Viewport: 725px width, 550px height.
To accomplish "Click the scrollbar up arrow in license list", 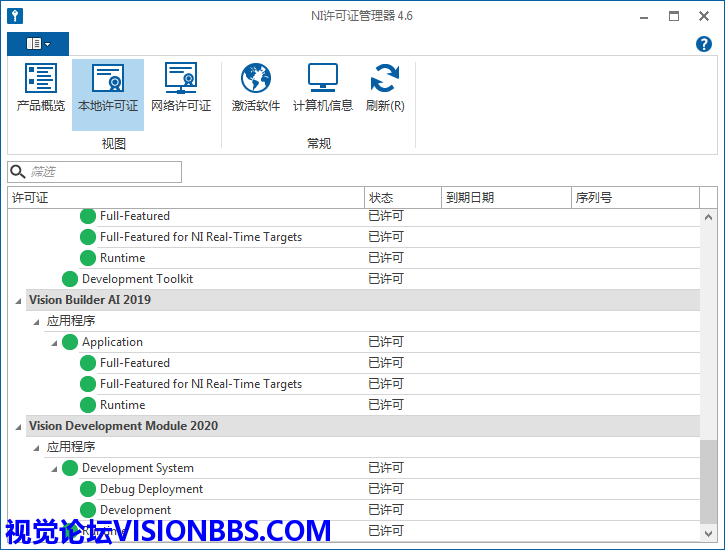I will 709,217.
